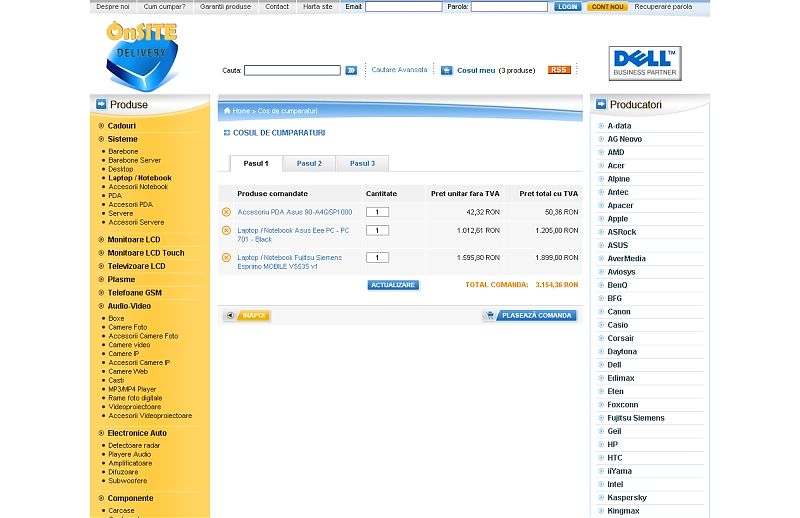Select HTC in Producatori list
Screen dimensions: 800x518
tap(615, 458)
